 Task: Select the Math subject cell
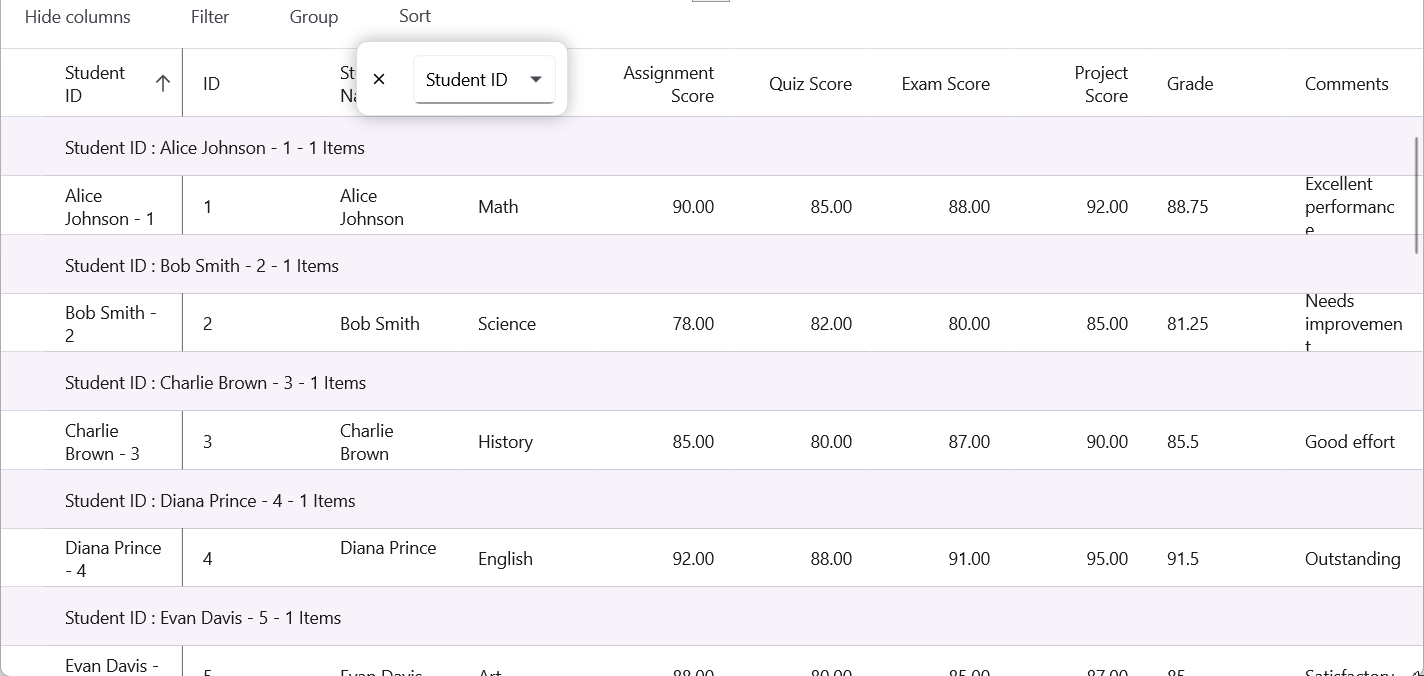pyautogui.click(x=498, y=207)
